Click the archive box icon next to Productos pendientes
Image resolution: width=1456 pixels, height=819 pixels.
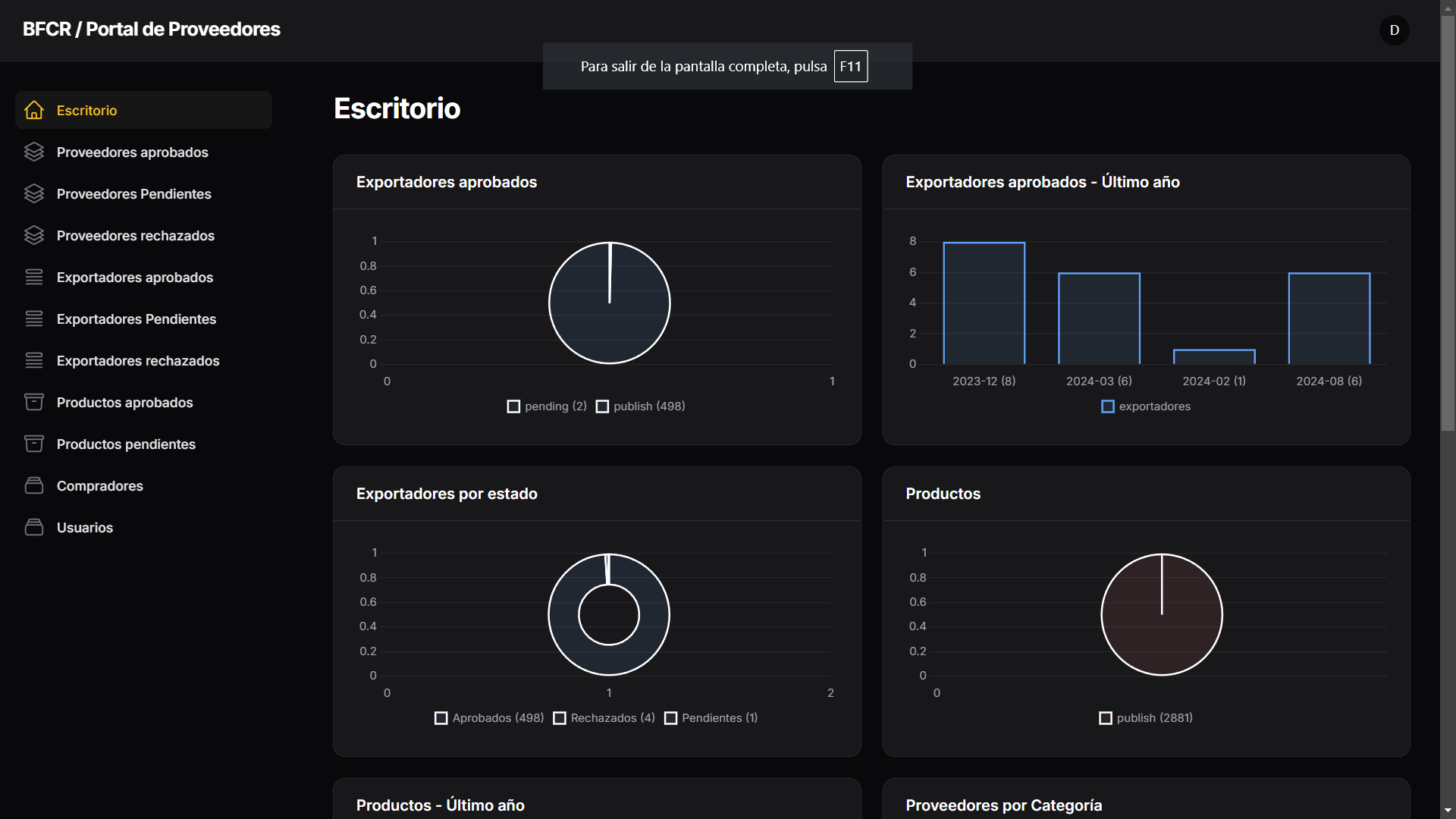click(34, 444)
